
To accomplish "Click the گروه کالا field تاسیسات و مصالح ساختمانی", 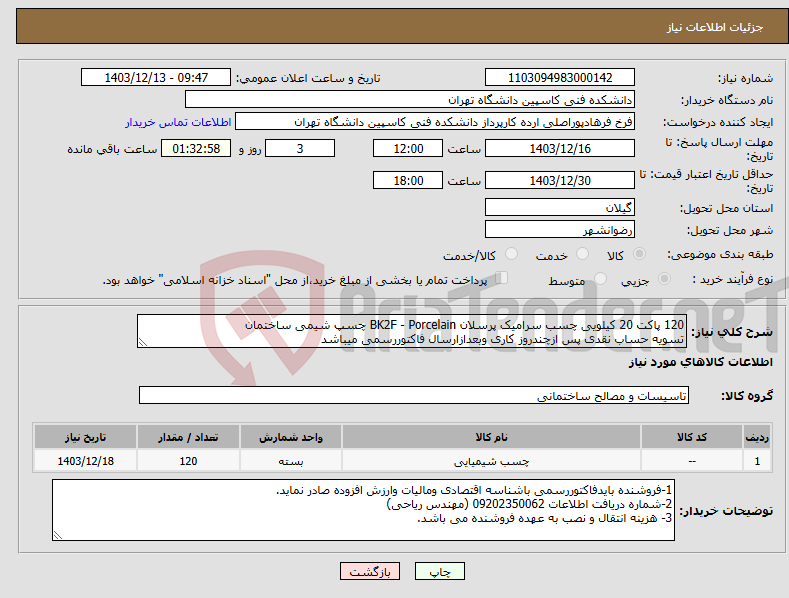I will [414, 396].
